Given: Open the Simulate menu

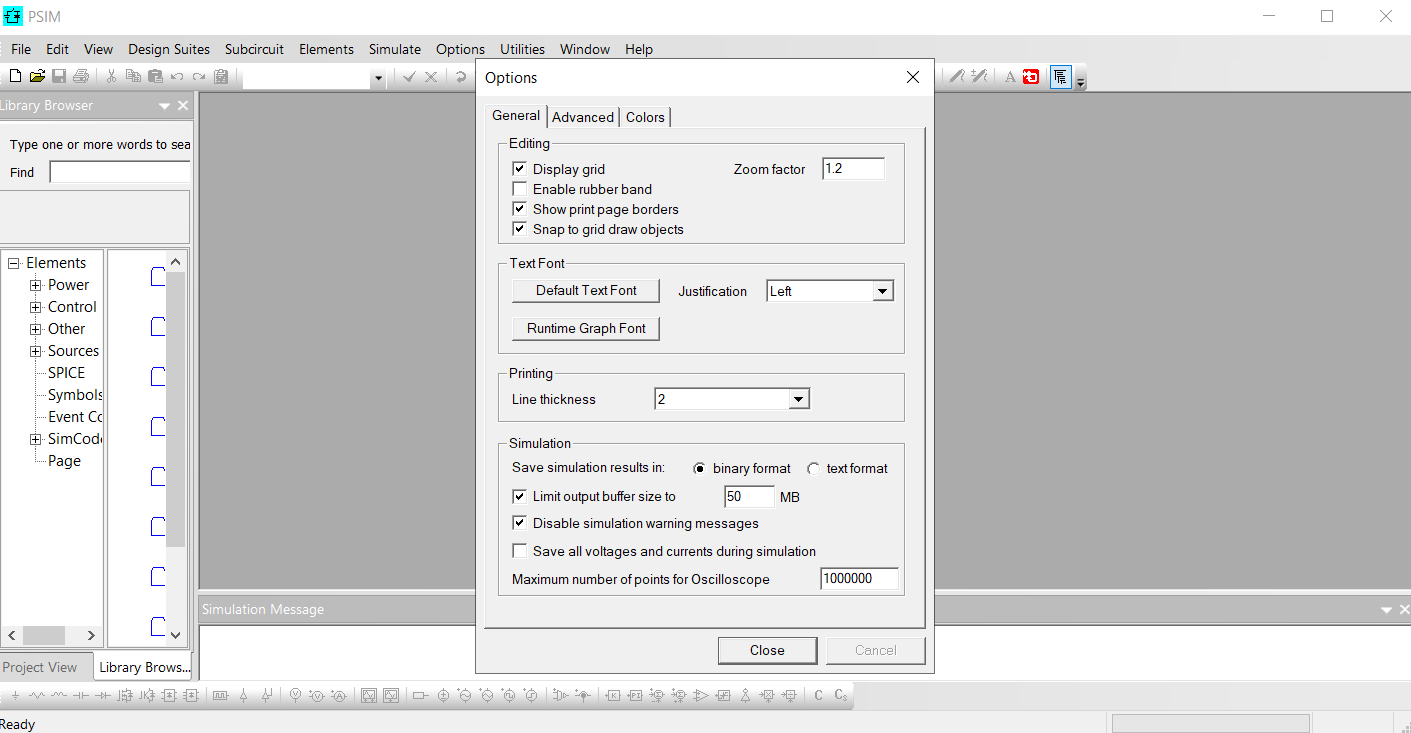Looking at the screenshot, I should click(x=394, y=49).
